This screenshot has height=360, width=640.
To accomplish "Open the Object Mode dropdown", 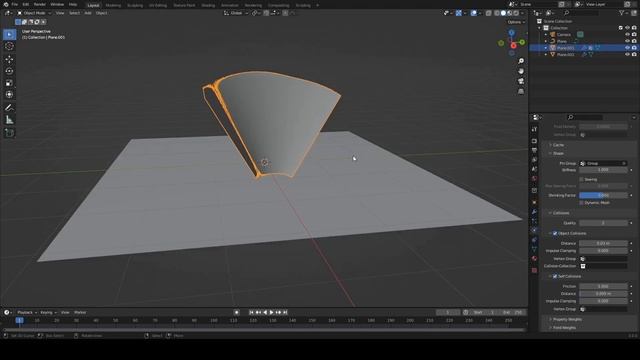I will [x=34, y=13].
